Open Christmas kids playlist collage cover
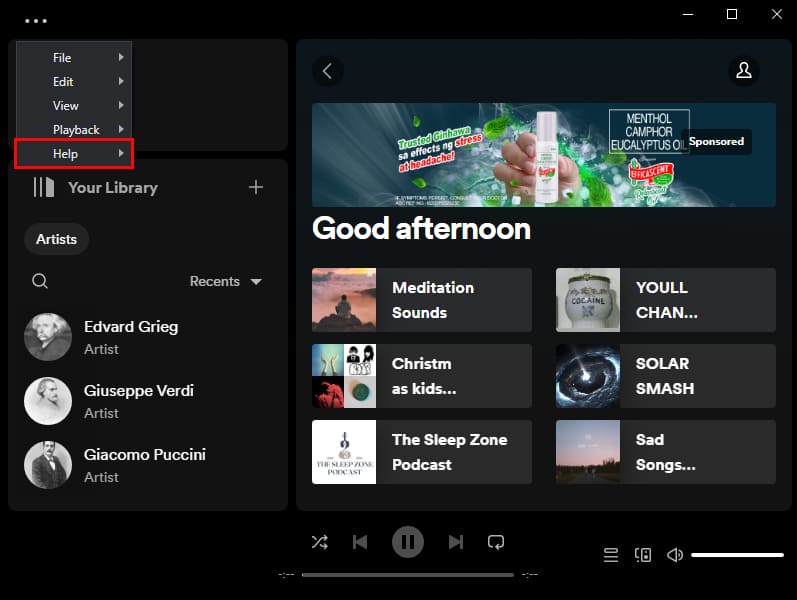 point(344,376)
